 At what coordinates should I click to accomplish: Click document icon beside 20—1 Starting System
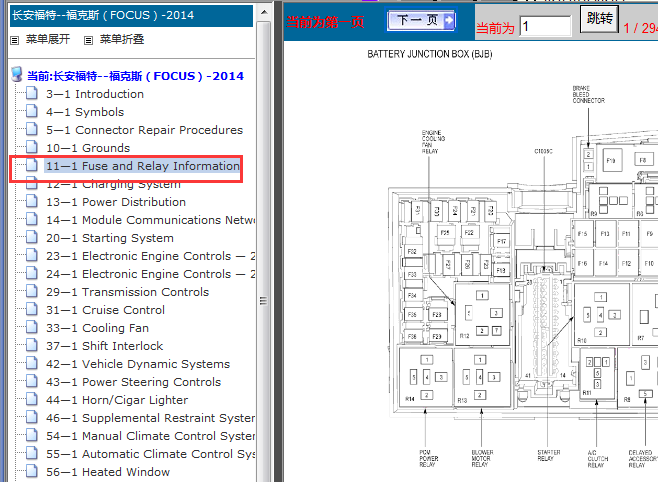pos(31,237)
